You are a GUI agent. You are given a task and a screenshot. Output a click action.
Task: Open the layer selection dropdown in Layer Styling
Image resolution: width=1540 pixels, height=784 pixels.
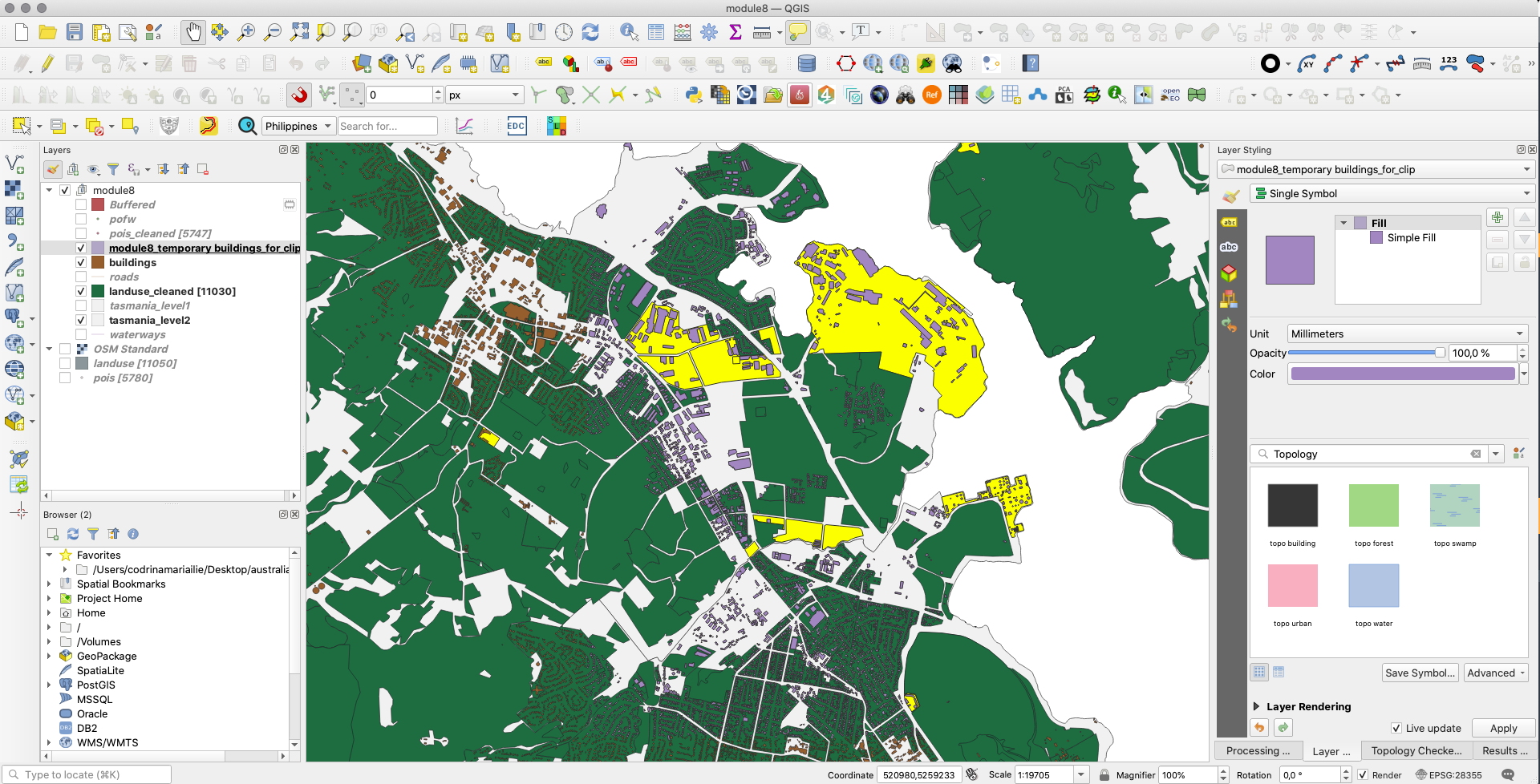pyautogui.click(x=1376, y=169)
